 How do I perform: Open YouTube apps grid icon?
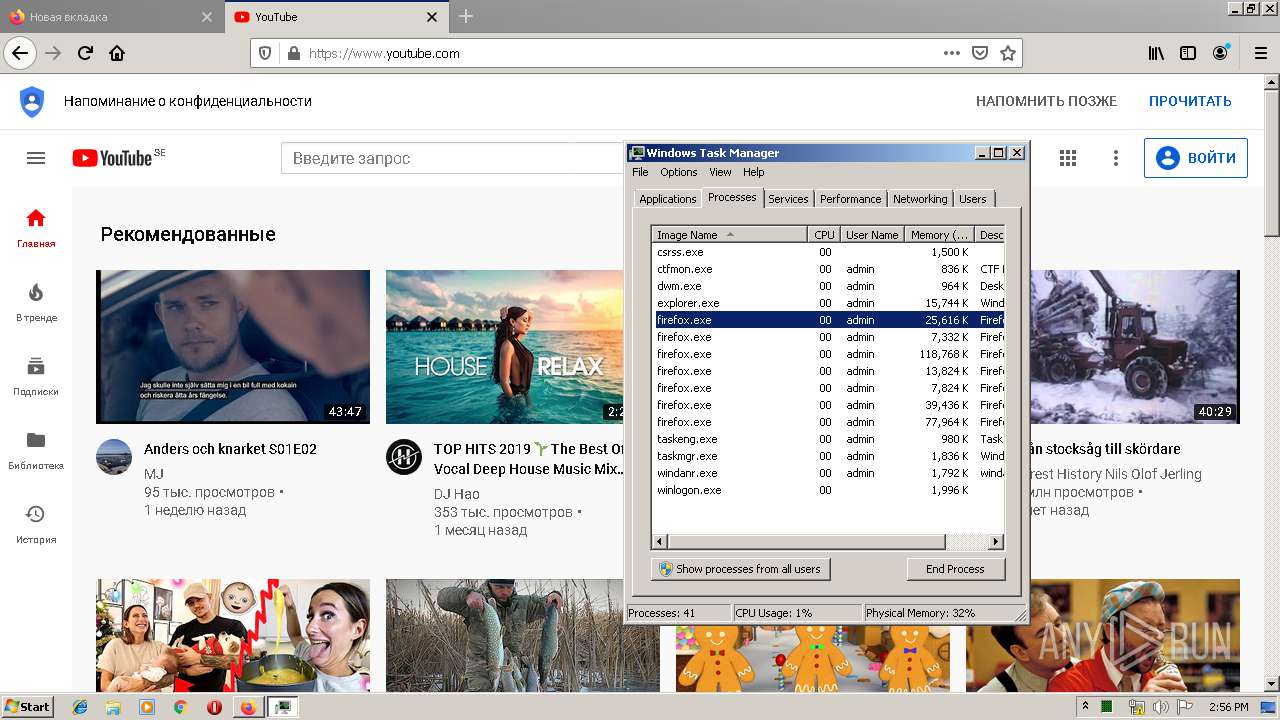point(1068,158)
